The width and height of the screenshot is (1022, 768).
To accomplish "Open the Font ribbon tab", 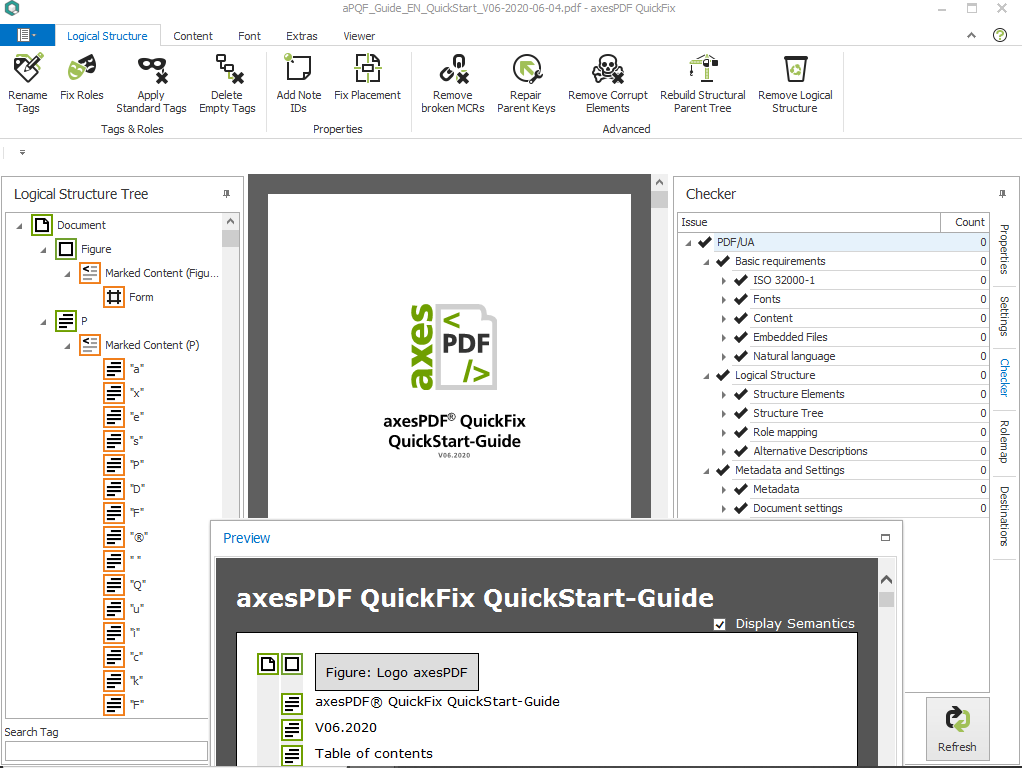I will click(249, 36).
